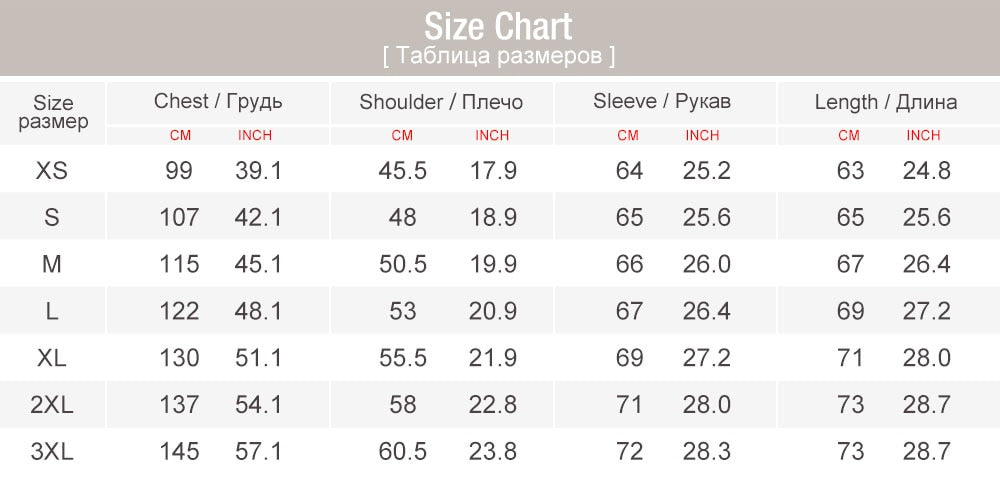Screen dimensions: 1000x499
Task: Click the Size Chart title
Action: coord(498,26)
